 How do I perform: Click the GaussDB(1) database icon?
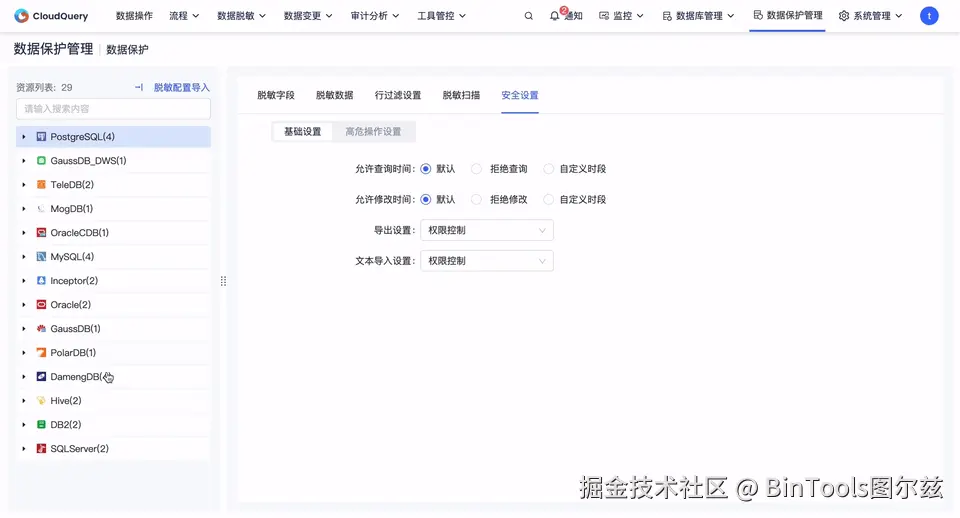tap(41, 329)
